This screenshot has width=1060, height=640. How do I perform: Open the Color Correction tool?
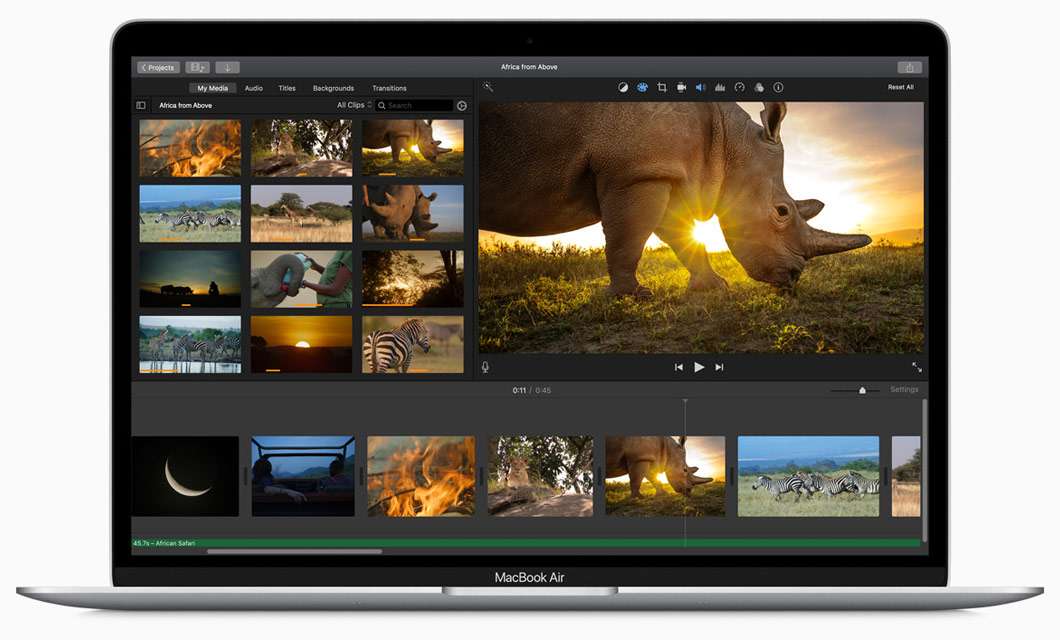point(642,87)
